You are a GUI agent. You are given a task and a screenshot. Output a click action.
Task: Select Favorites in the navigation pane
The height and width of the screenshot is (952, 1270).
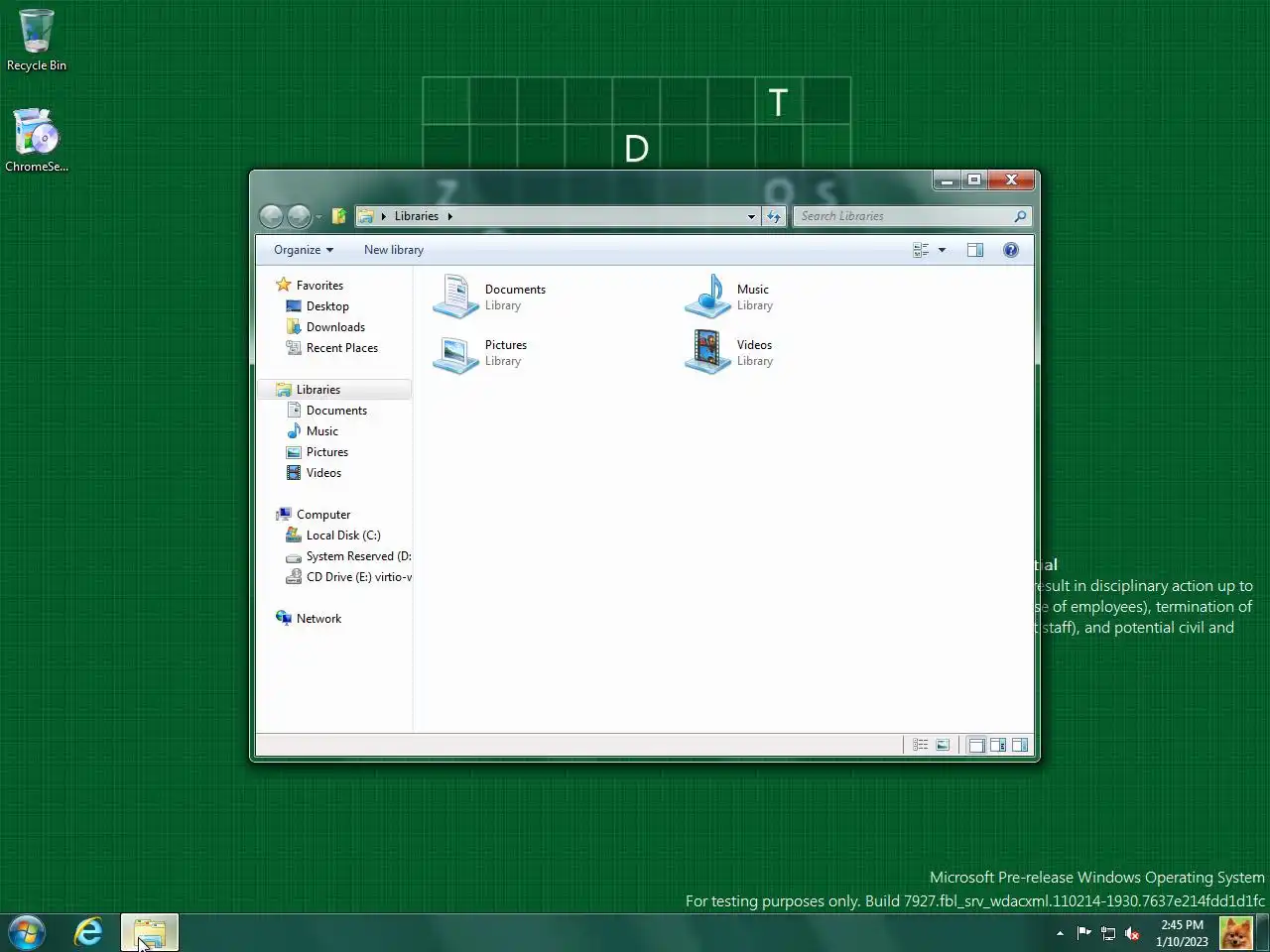point(319,286)
